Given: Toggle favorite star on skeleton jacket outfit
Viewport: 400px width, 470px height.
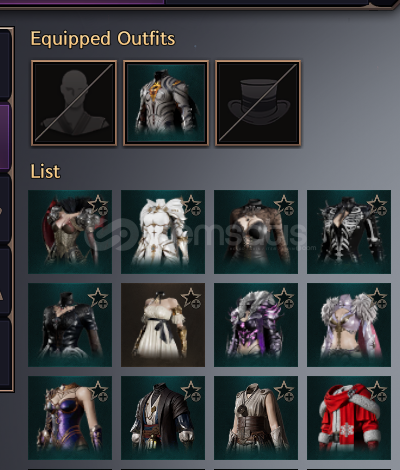Looking at the screenshot, I should tap(378, 205).
